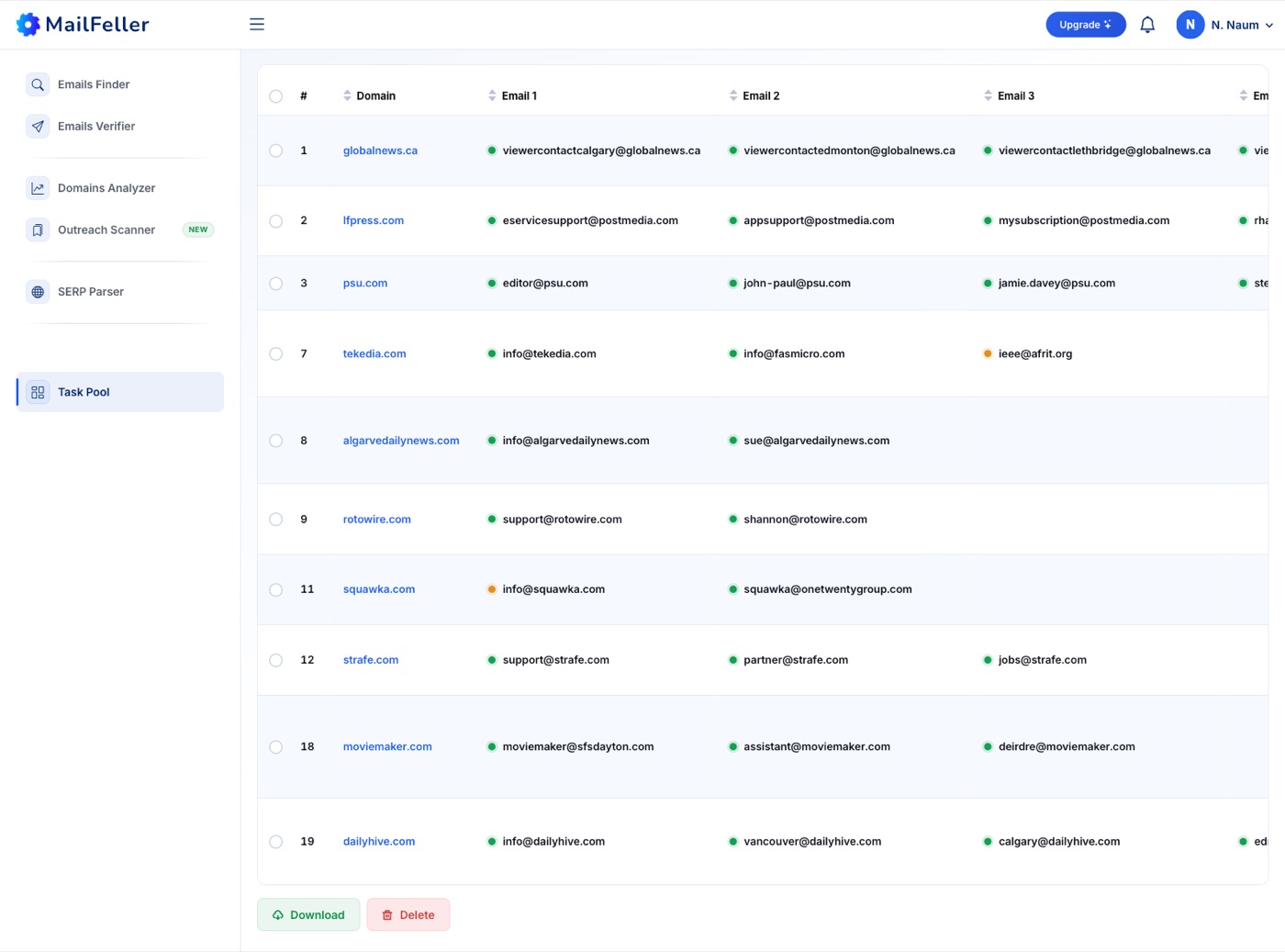Select the globalnews.ca row checkbox
Screen dimensions: 1285x952
point(276,151)
